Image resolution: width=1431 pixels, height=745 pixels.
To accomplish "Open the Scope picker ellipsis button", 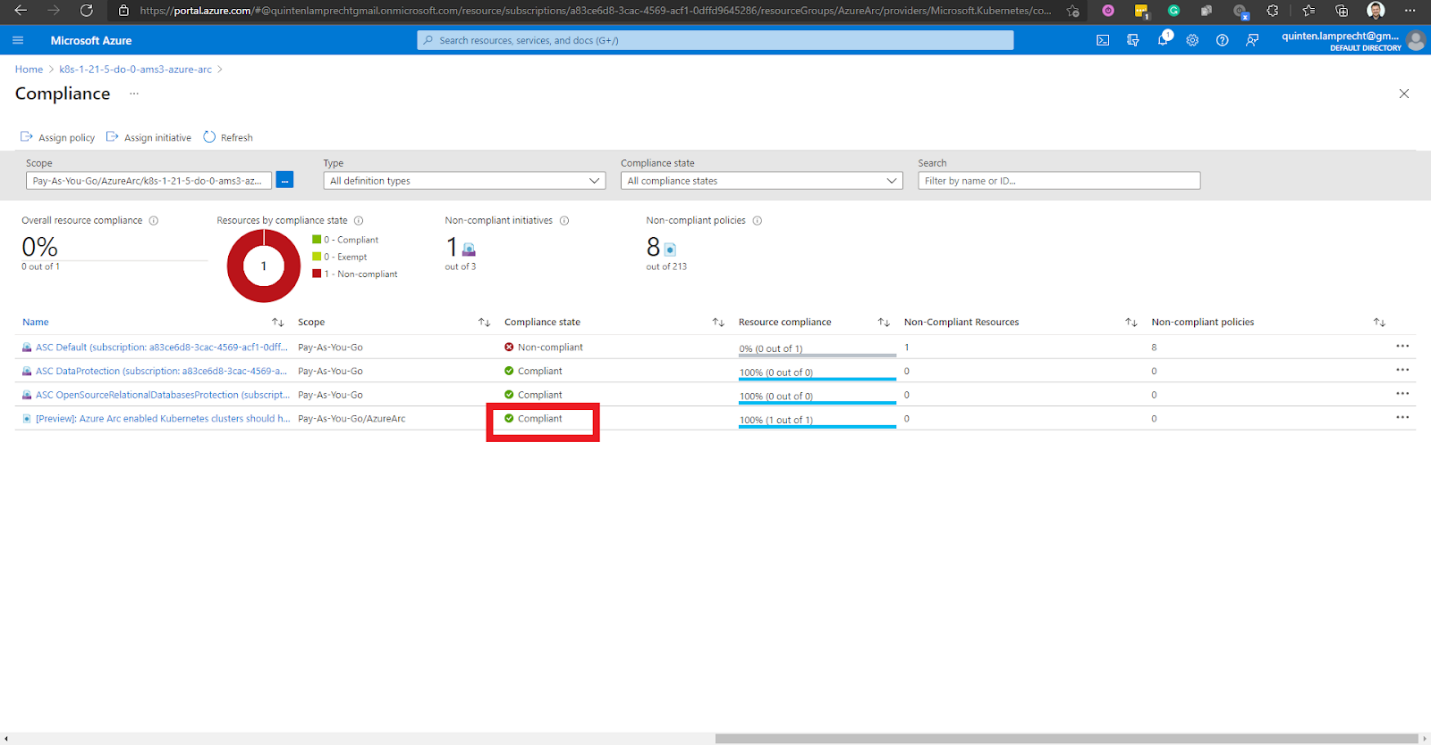I will 284,181.
